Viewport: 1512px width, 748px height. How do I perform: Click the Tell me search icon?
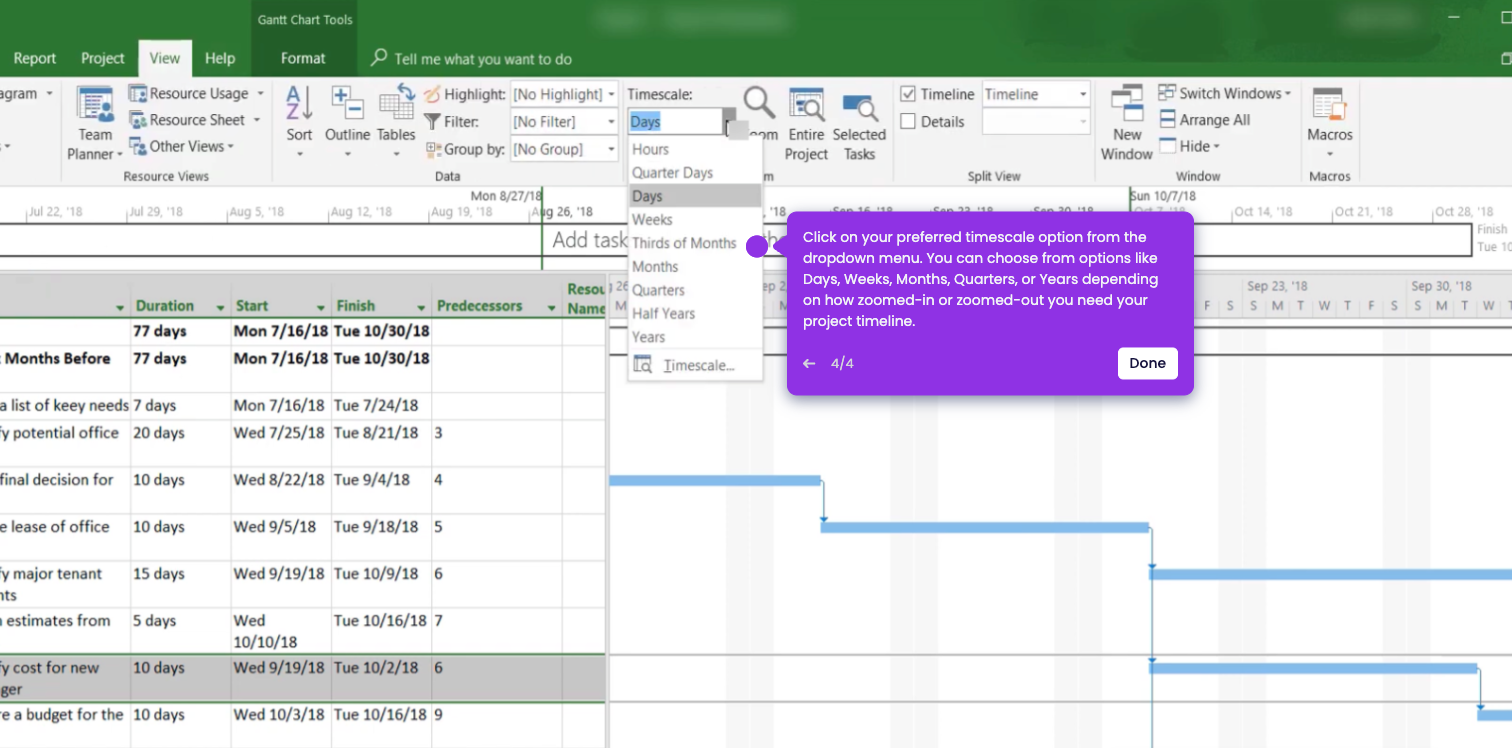(379, 58)
